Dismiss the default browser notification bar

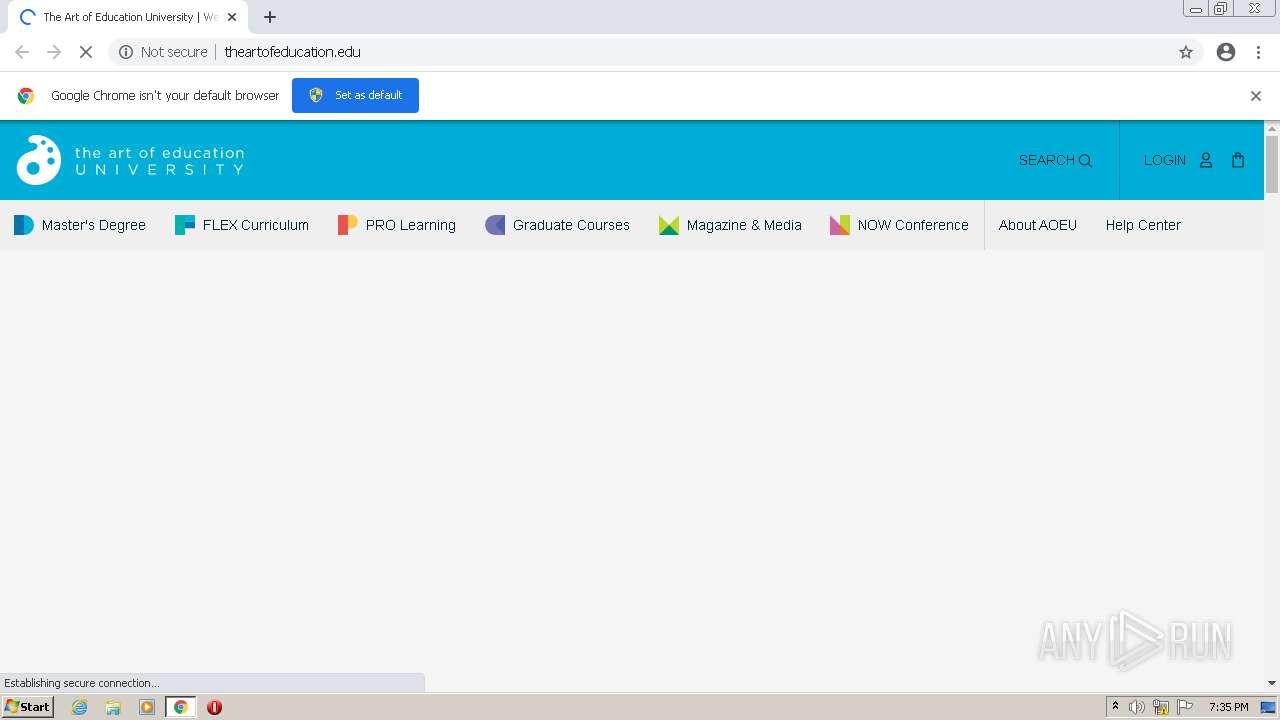(x=1256, y=96)
